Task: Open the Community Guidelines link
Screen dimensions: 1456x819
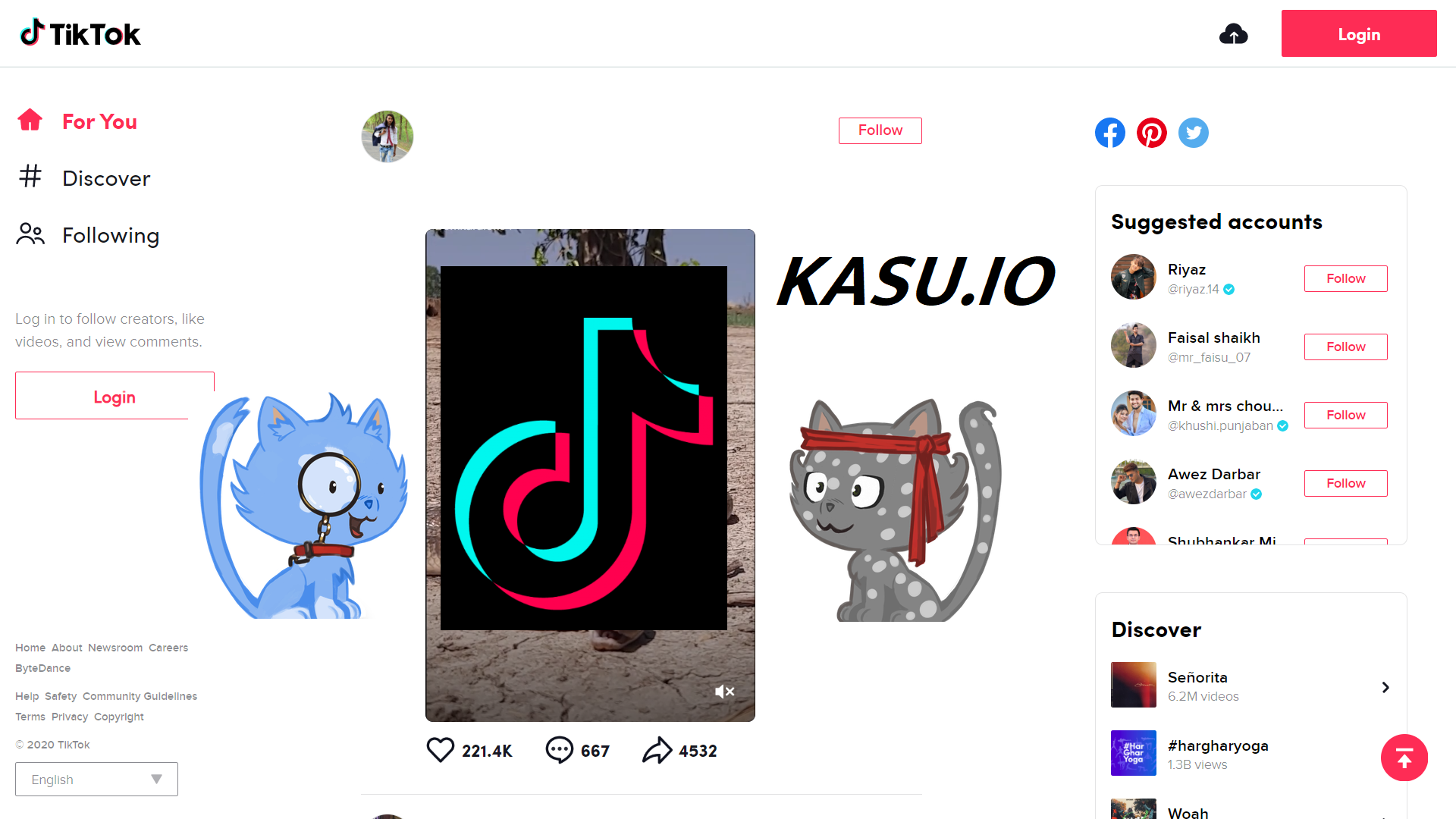Action: point(140,696)
